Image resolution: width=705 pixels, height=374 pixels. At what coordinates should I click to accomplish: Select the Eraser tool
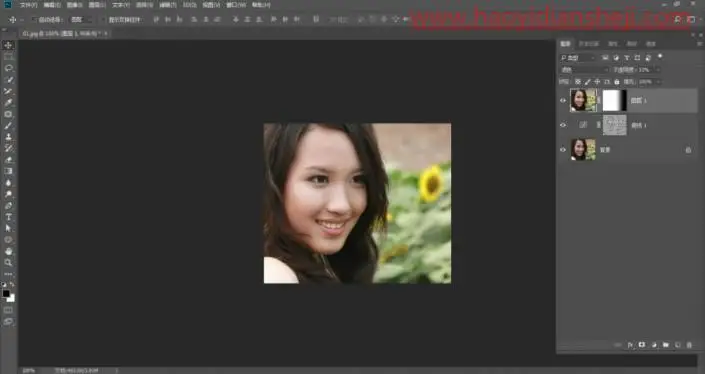coord(8,160)
